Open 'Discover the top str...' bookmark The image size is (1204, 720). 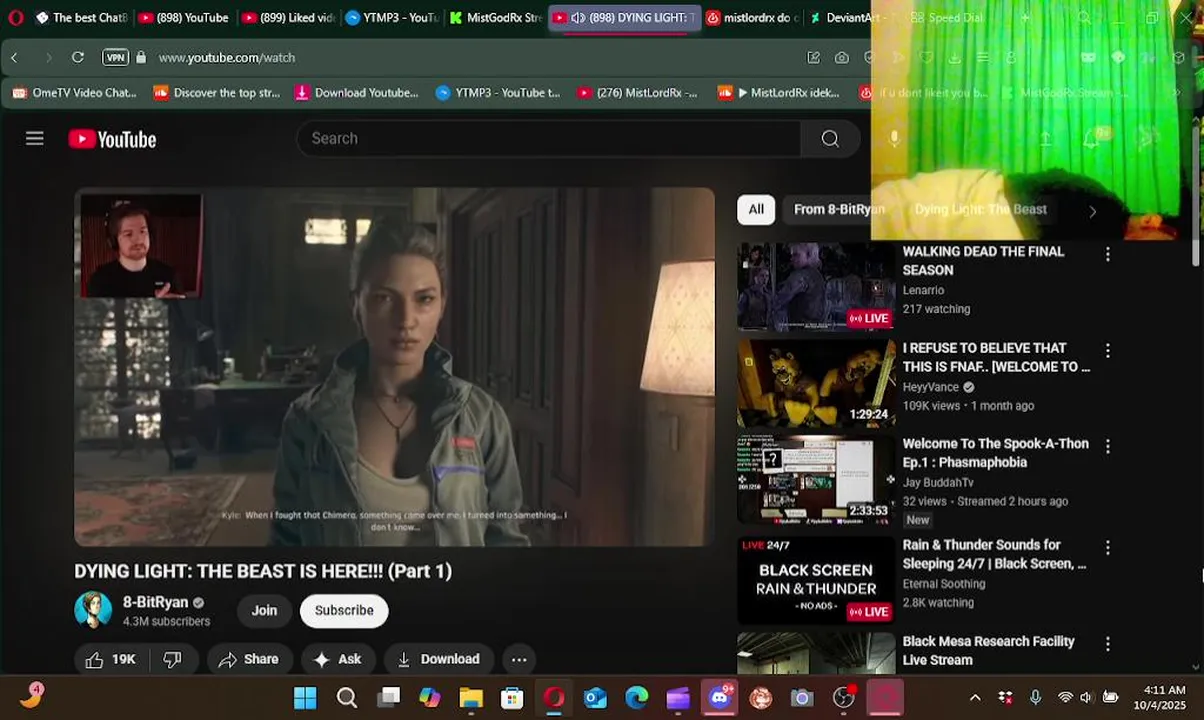(x=216, y=93)
